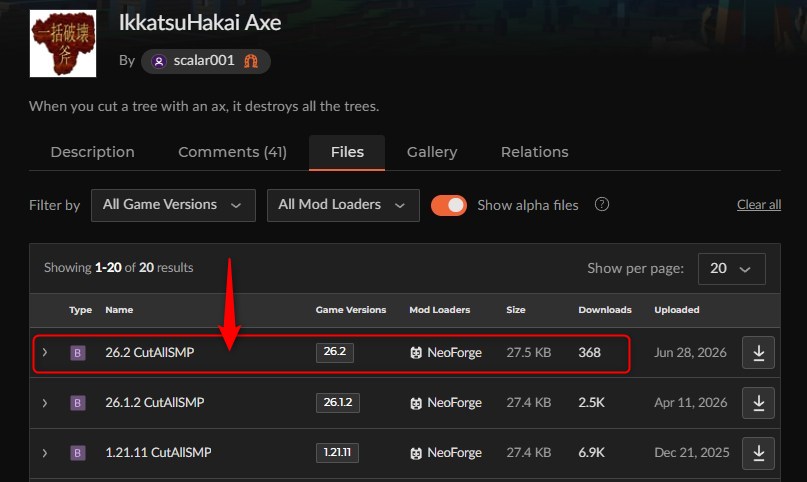The image size is (807, 482).
Task: Toggle the Show alpha files switch
Action: (x=449, y=205)
